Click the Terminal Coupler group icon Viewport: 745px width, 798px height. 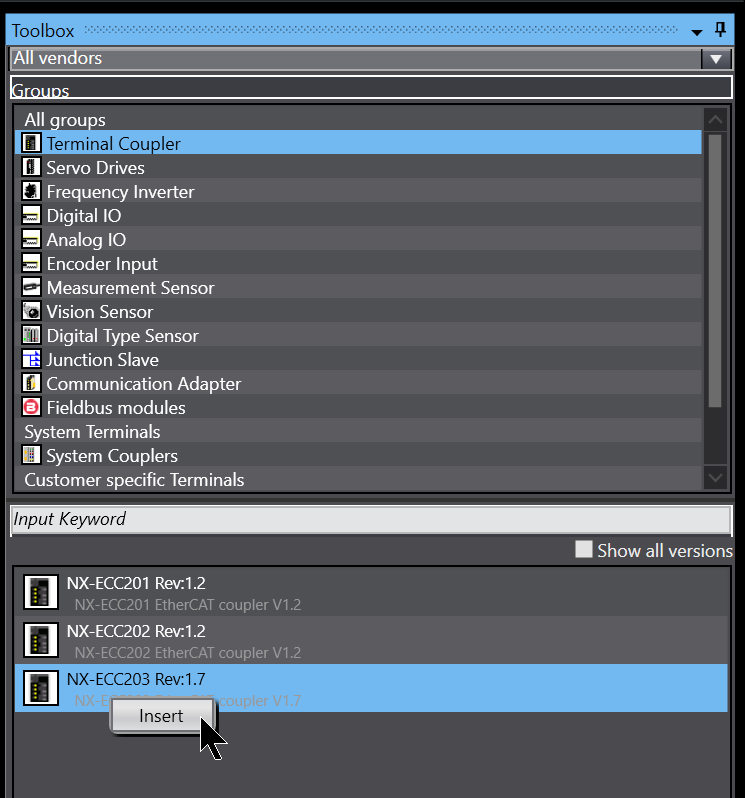[31, 143]
